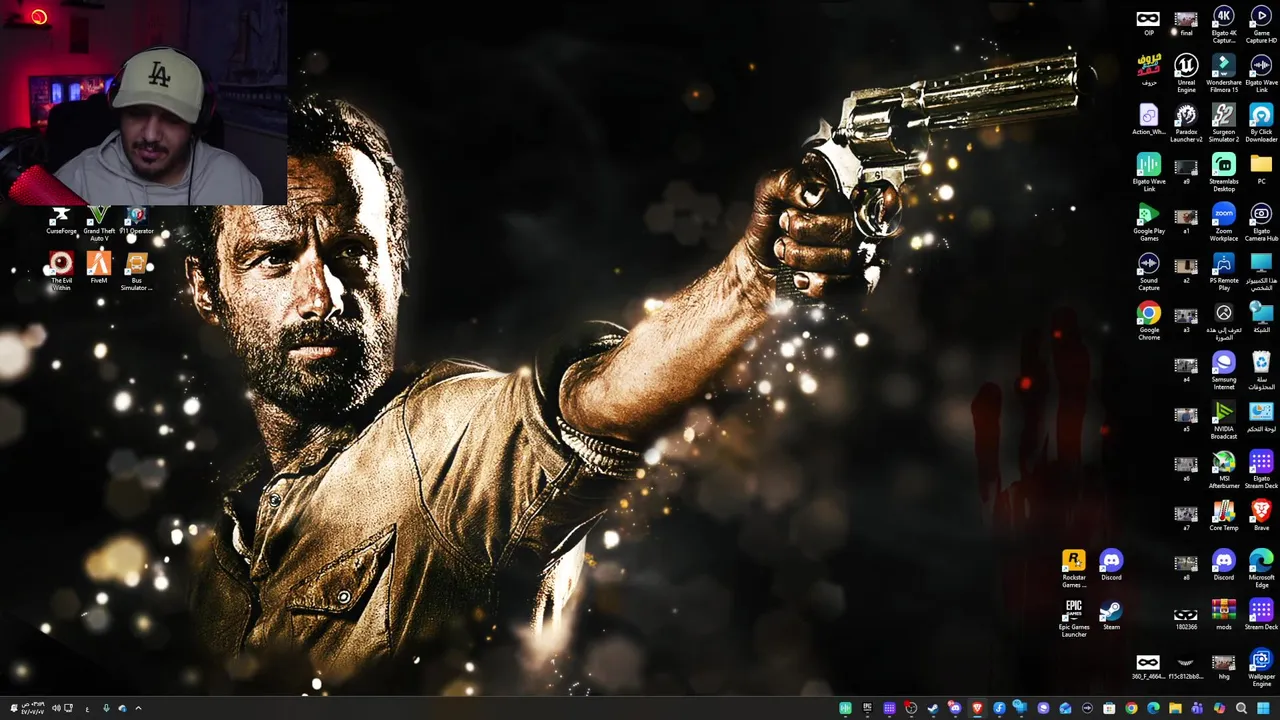Launch Epic Games Launcher desktop shortcut
Screen dimensions: 1280x720
pyautogui.click(x=1073, y=618)
